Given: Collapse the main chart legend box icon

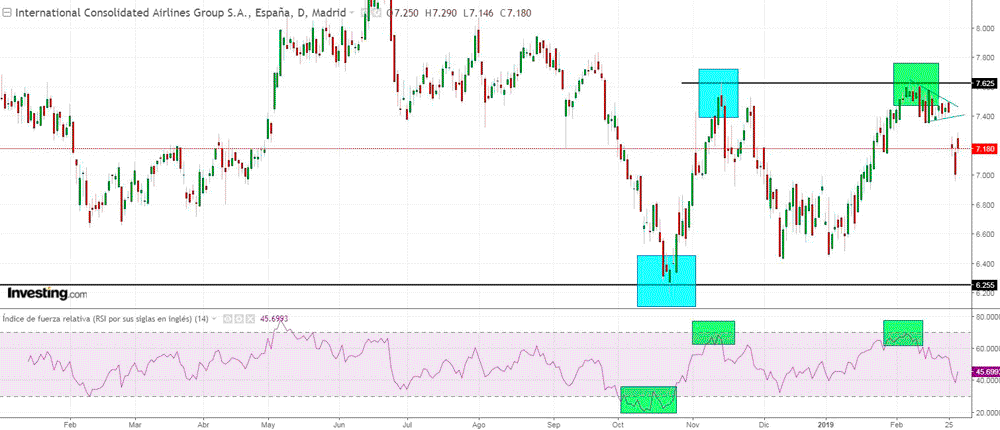Looking at the screenshot, I should point(6,13).
